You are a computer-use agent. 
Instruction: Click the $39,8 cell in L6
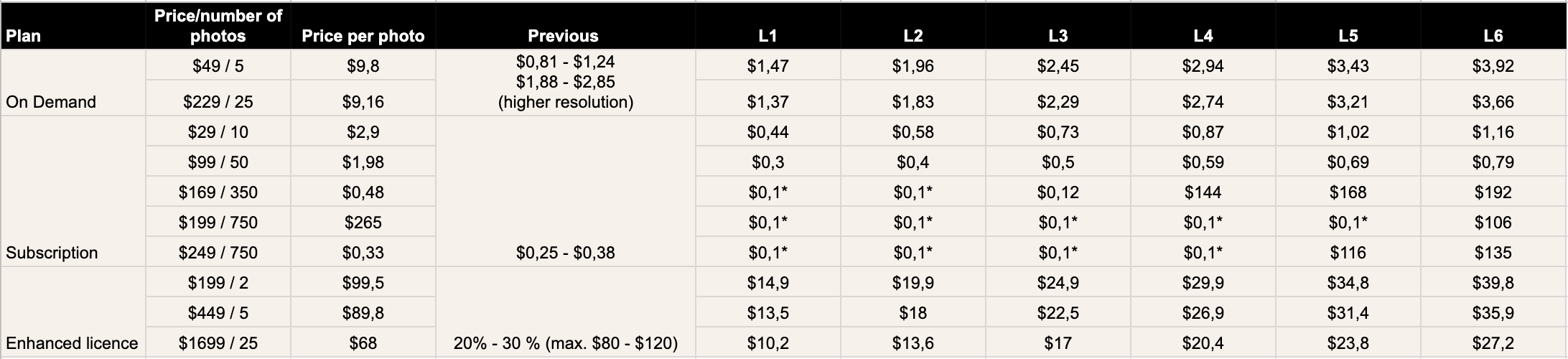1493,282
